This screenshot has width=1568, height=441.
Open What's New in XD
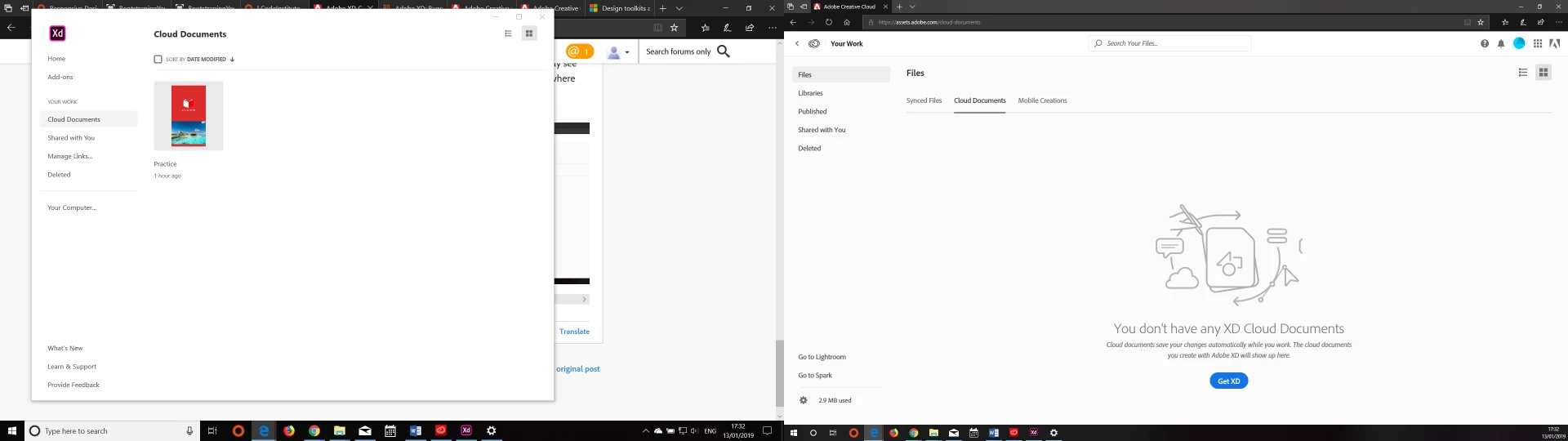click(65, 348)
